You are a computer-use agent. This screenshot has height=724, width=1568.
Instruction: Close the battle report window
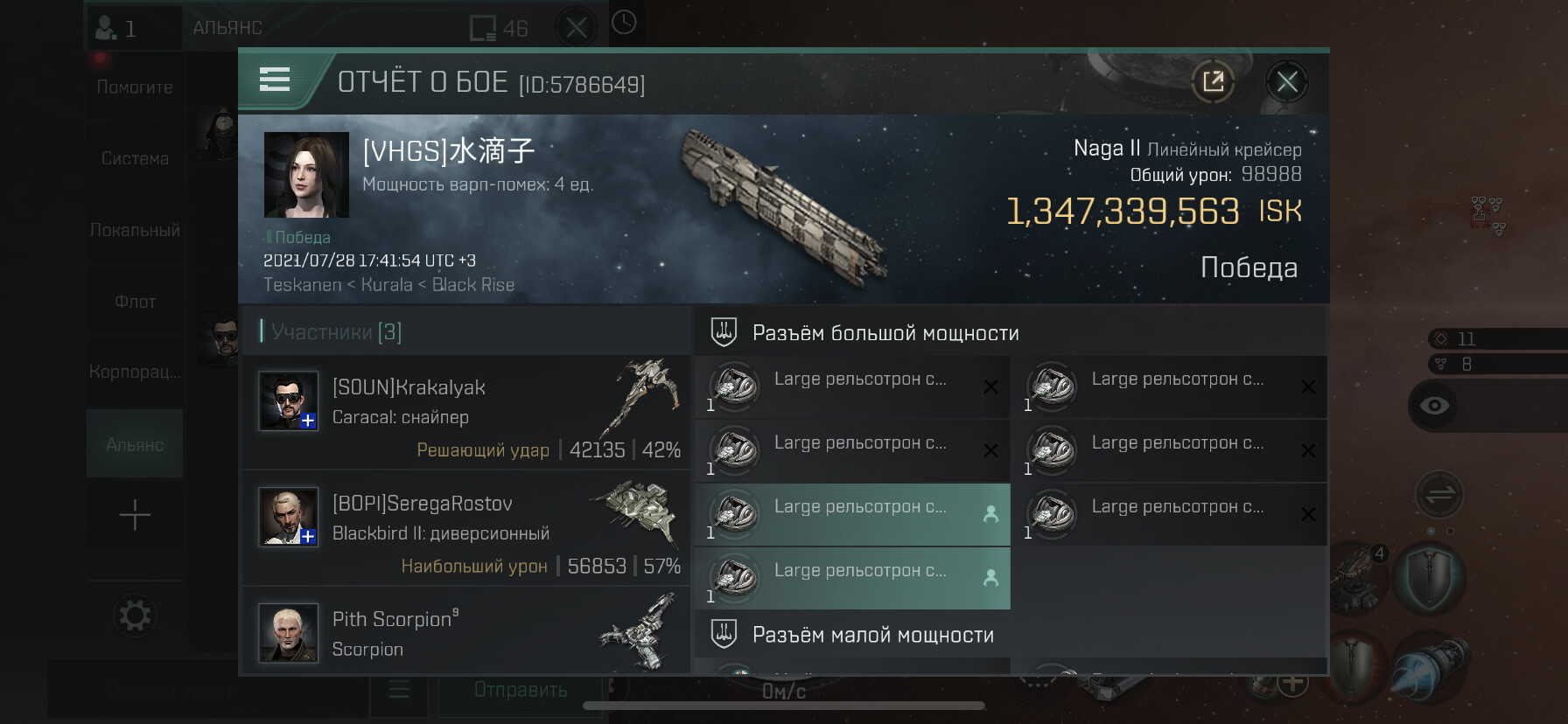coord(1286,82)
